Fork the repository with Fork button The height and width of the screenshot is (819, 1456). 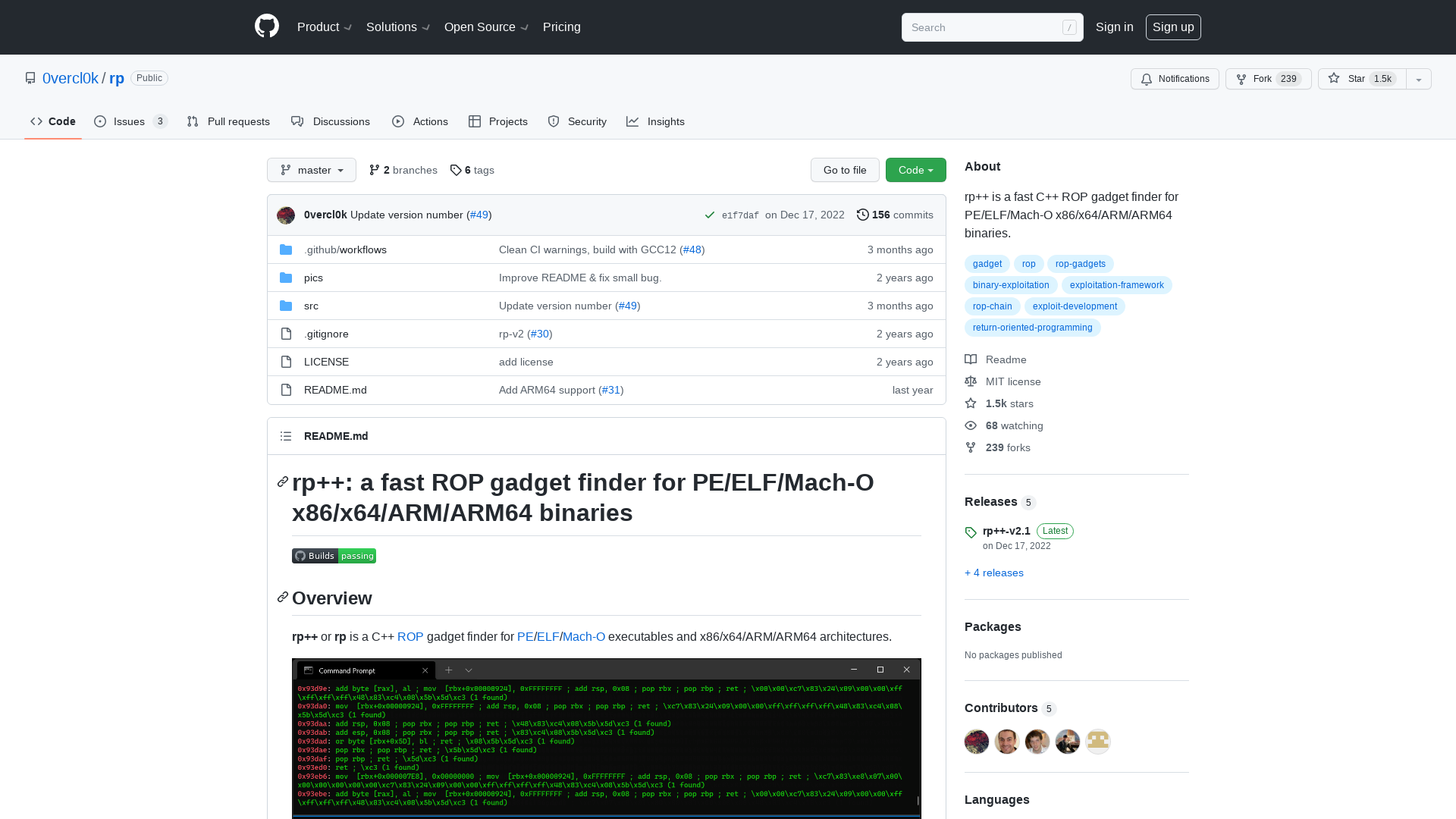point(1268,79)
